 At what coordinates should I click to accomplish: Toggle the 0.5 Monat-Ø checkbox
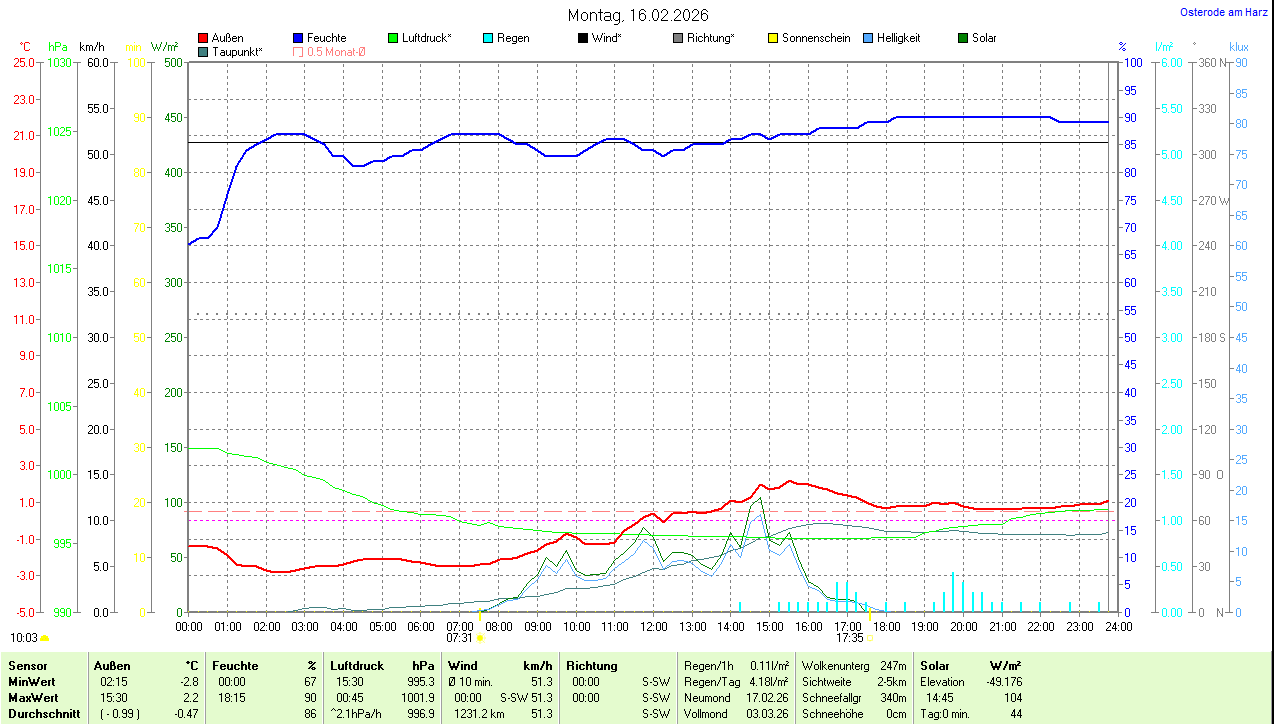tap(298, 52)
